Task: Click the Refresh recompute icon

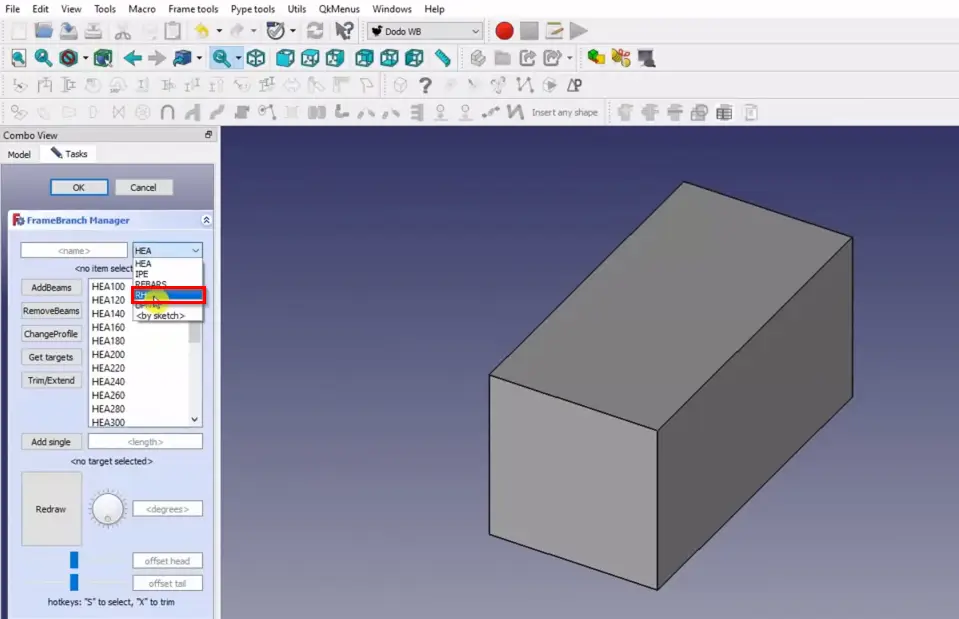Action: point(314,31)
